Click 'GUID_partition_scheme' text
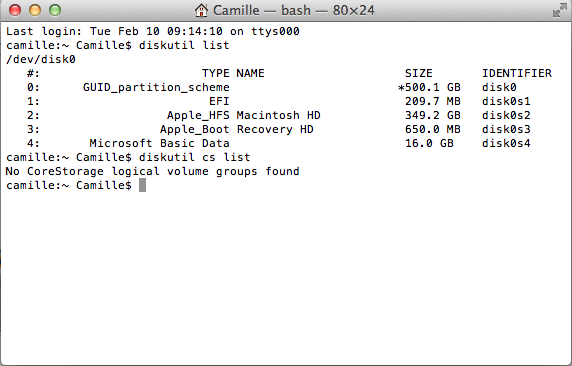This screenshot has height=366, width=572. click(x=156, y=87)
